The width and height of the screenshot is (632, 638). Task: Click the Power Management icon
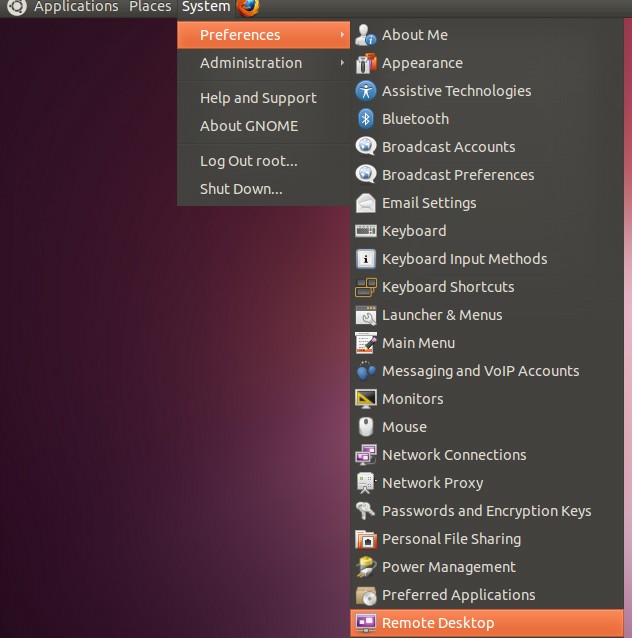pos(365,567)
